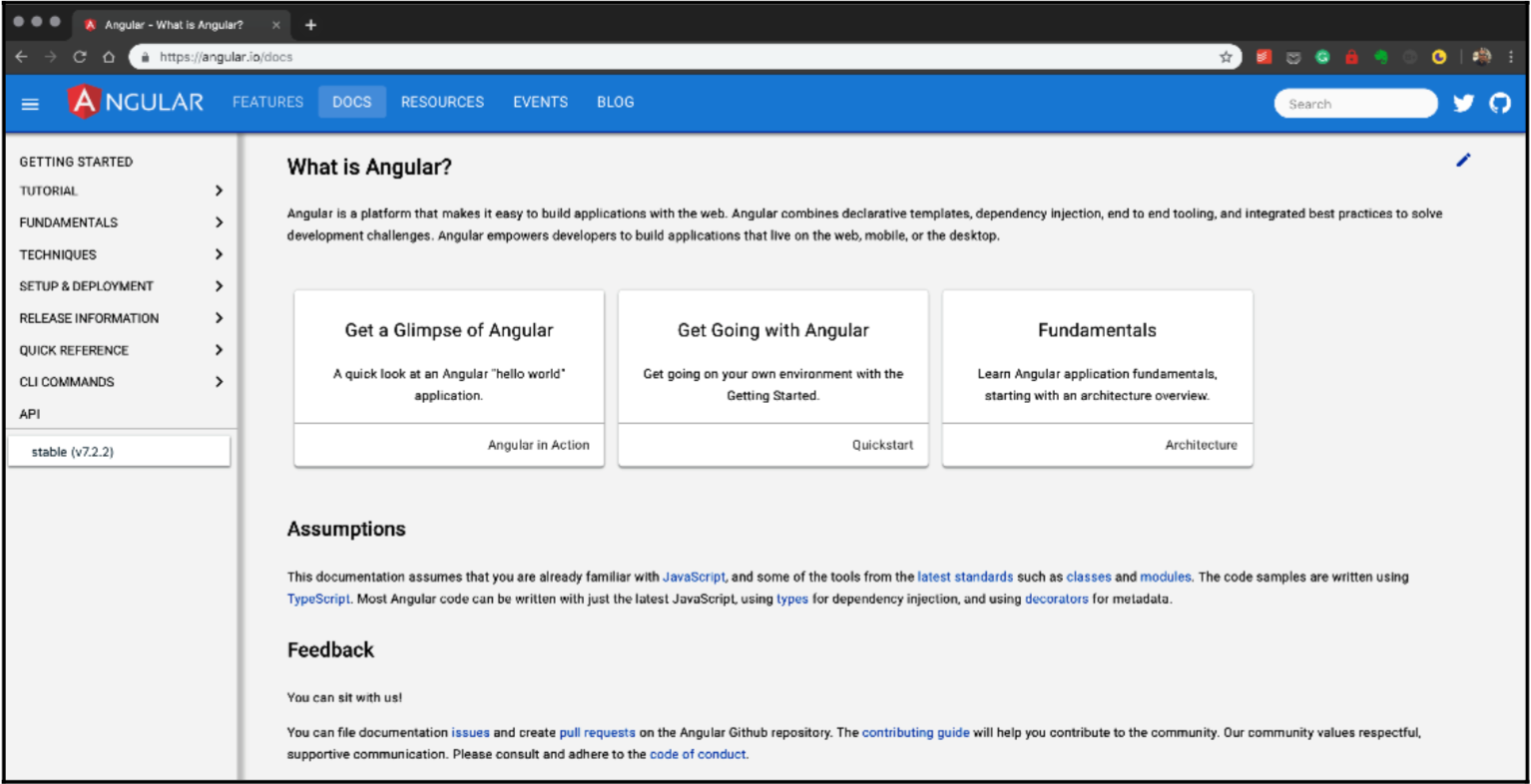
Task: Click the browser address bar URL
Action: [227, 57]
